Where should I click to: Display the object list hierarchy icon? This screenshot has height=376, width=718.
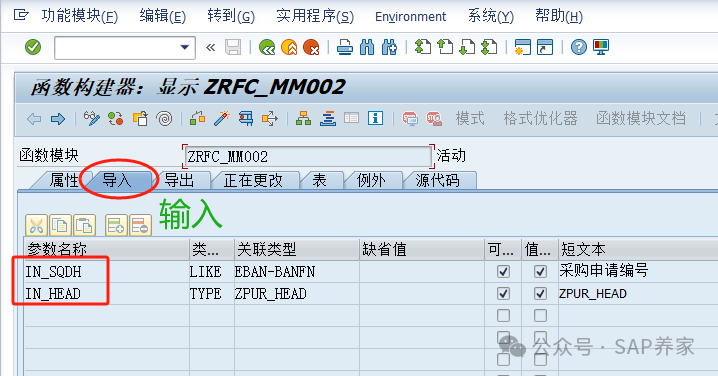tap(303, 119)
